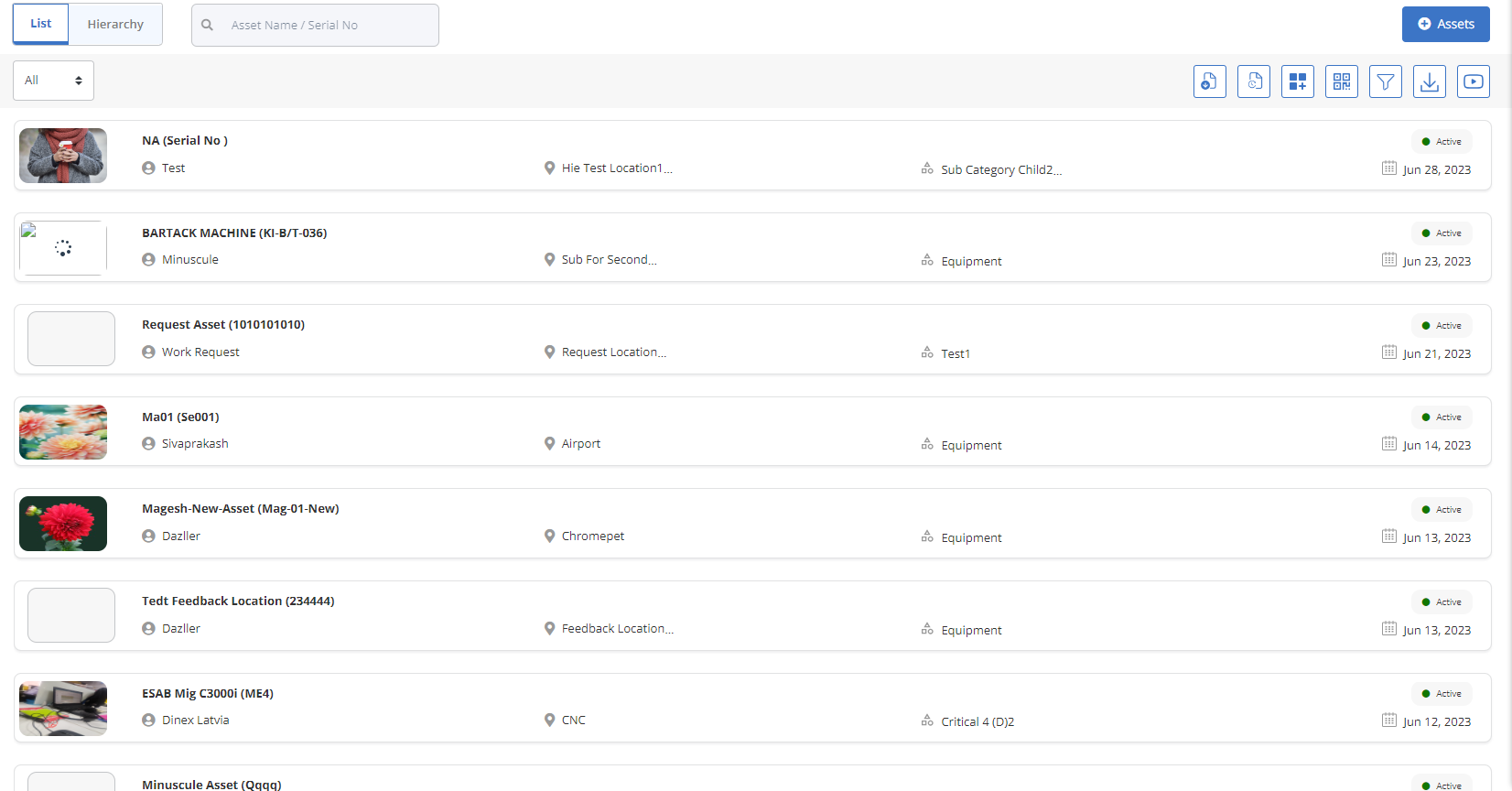Click the Hie Test Location1 location label

616,168
